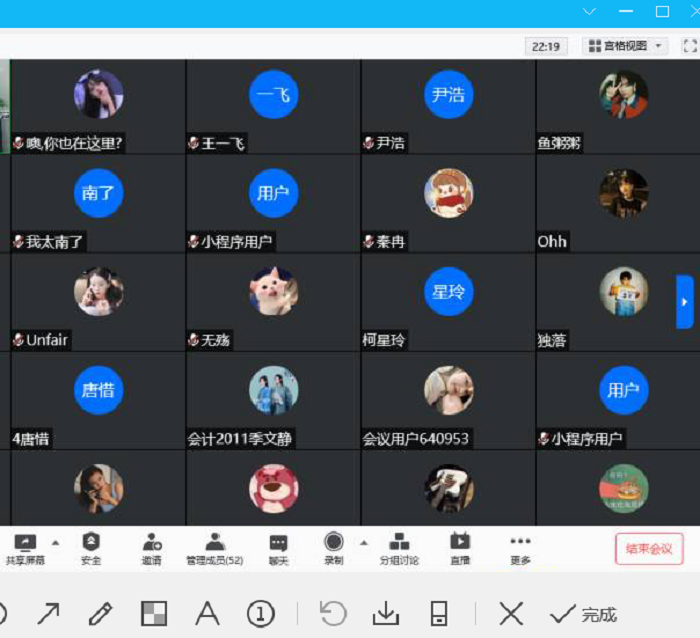Open the grid view (宫格视图) dropdown

point(627,46)
